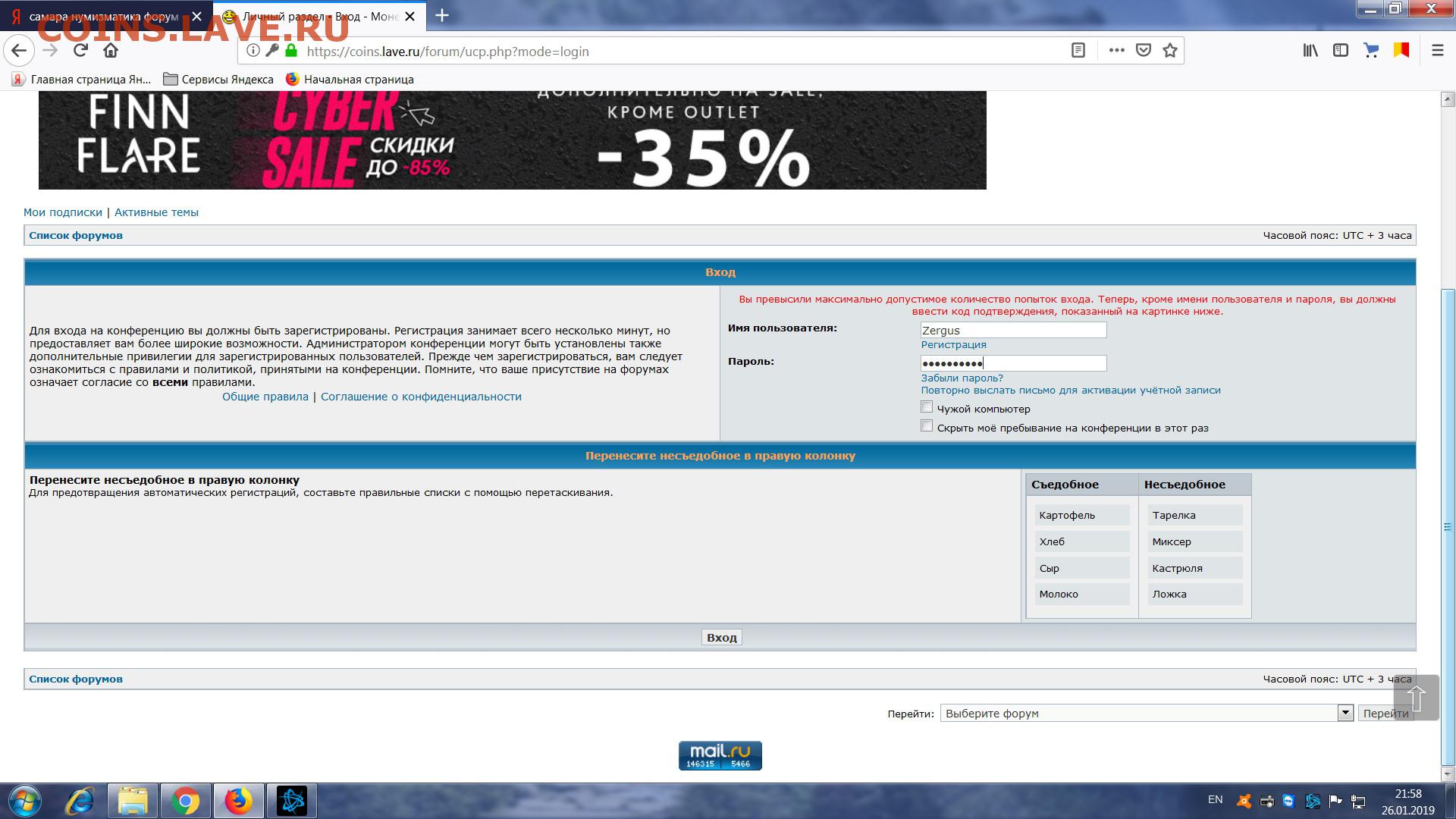Click 'Повторно выслать письмо для активации' link
This screenshot has height=819, width=1456.
(1071, 390)
